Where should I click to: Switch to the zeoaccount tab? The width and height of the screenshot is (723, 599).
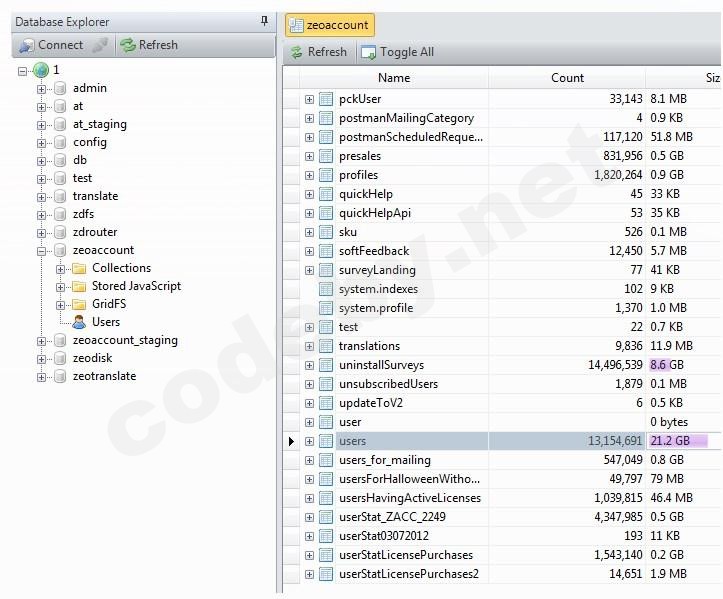[x=330, y=25]
